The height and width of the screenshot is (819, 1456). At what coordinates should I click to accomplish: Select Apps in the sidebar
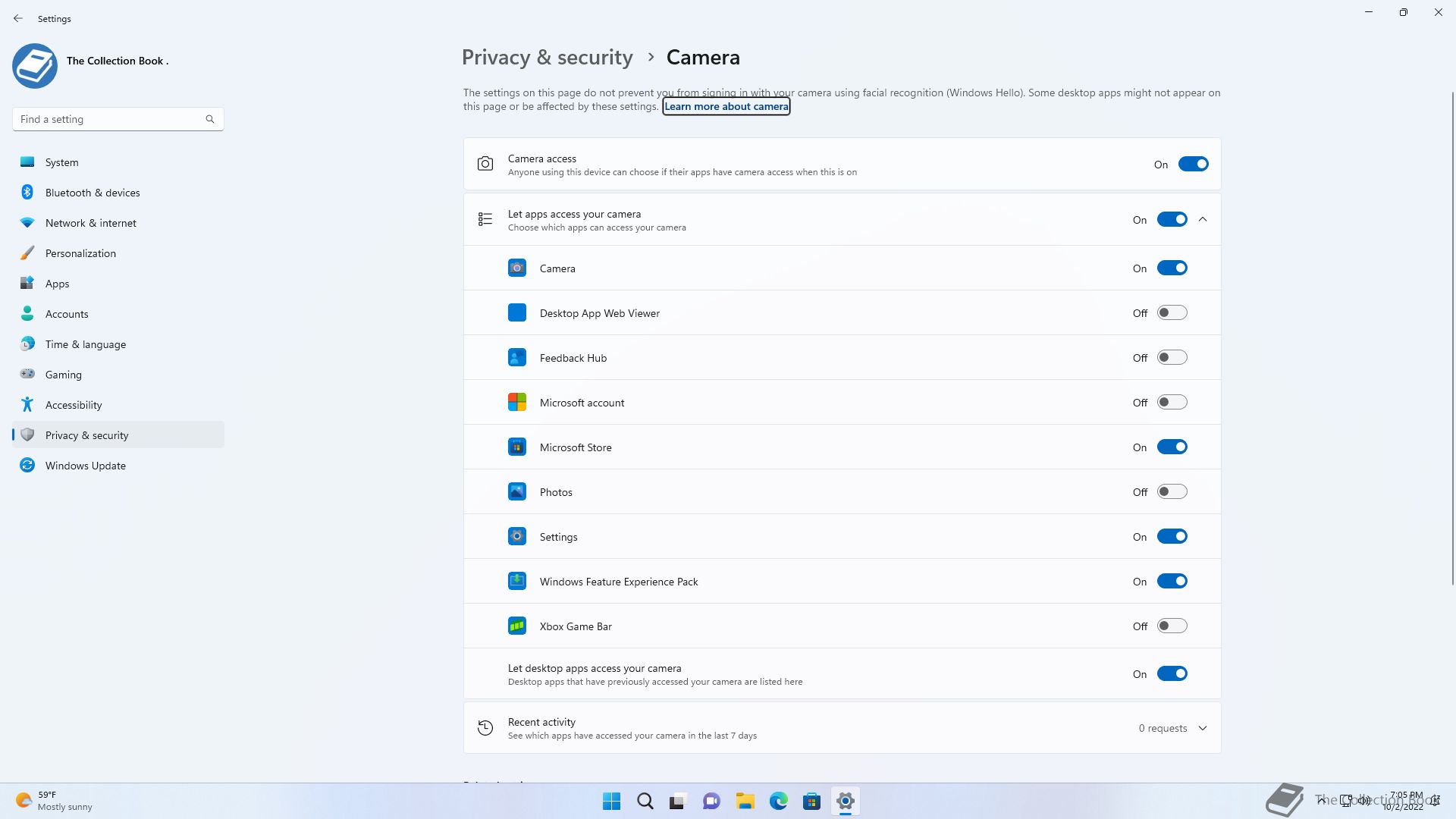click(118, 284)
